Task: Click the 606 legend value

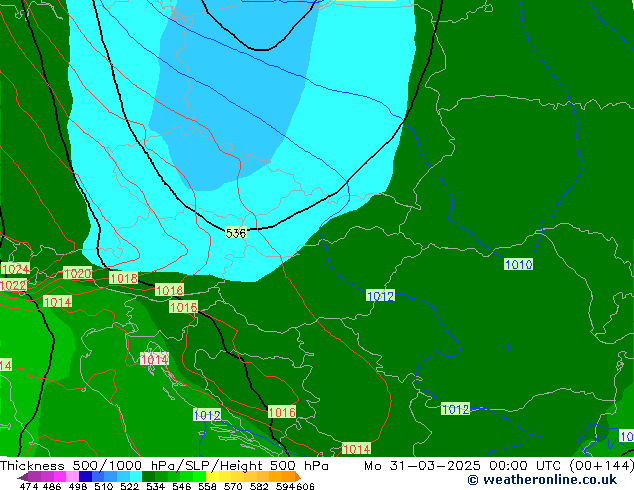Action: click(305, 486)
